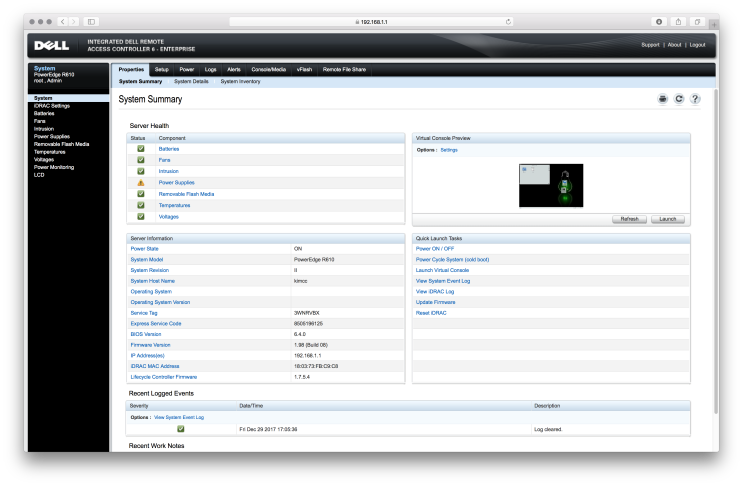This screenshot has height=486, width=743.
Task: Open Power Cycle System (cold boot) link
Action: [x=452, y=259]
